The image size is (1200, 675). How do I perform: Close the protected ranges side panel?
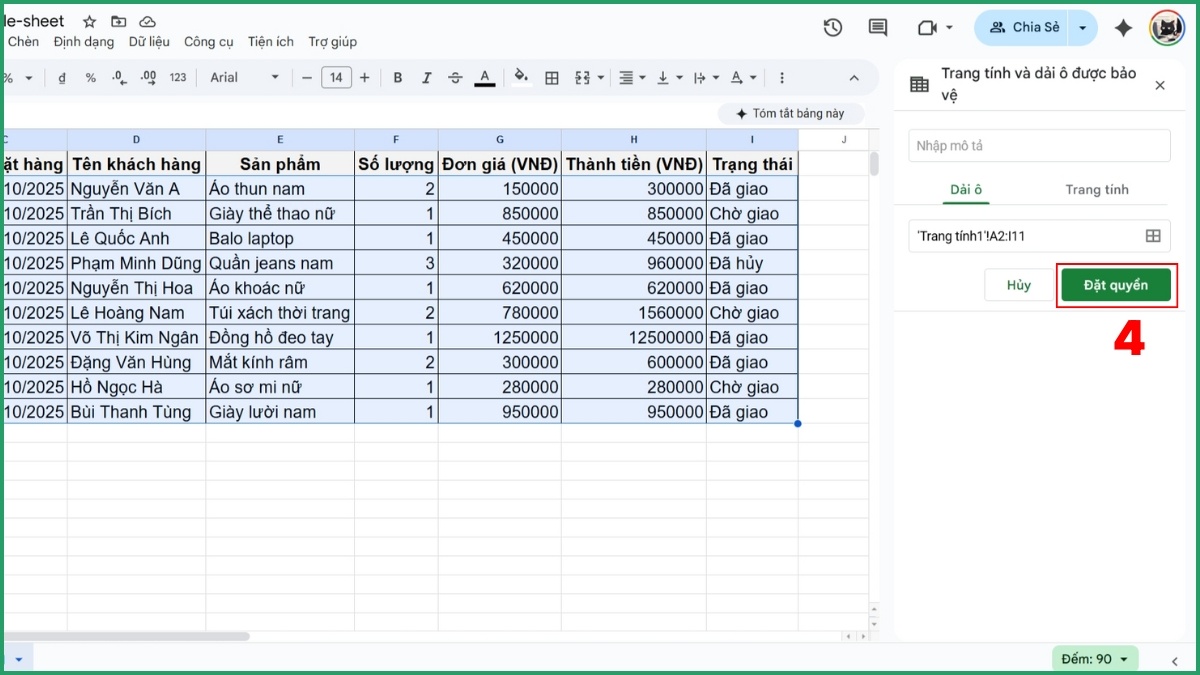(1160, 86)
